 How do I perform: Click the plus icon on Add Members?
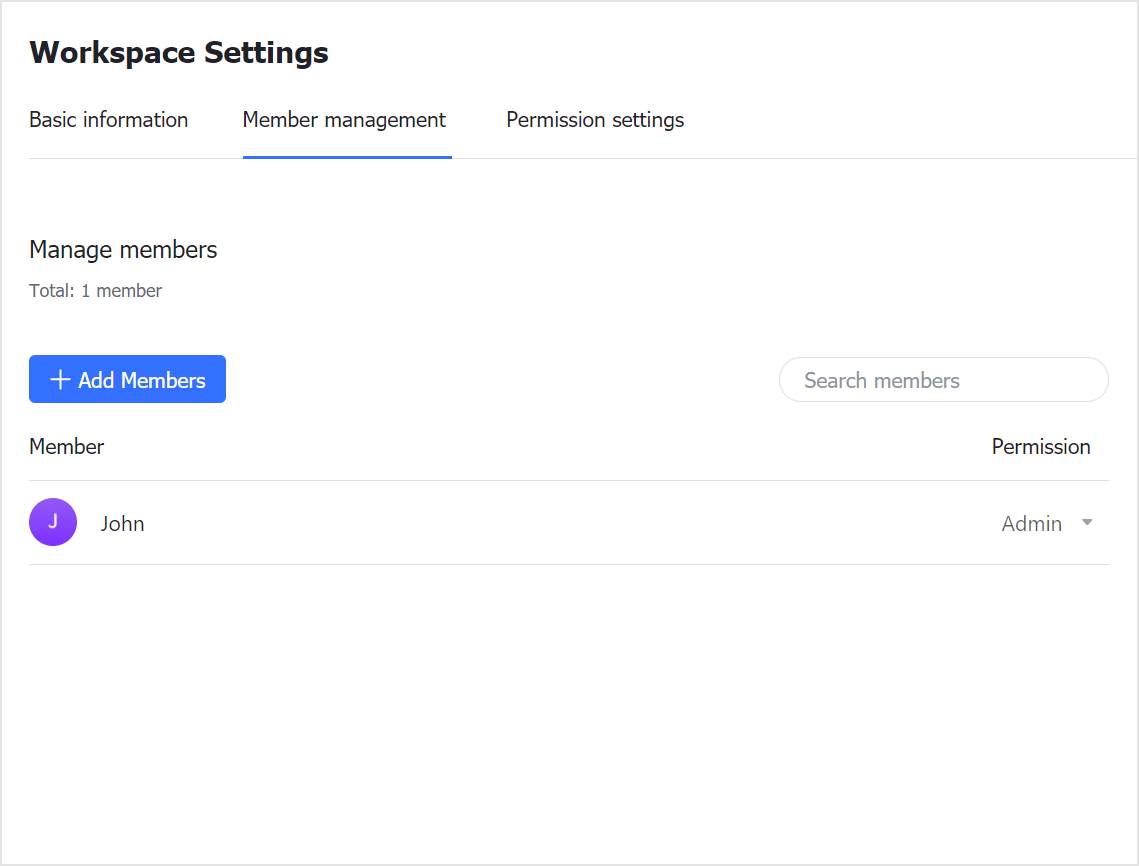[60, 380]
